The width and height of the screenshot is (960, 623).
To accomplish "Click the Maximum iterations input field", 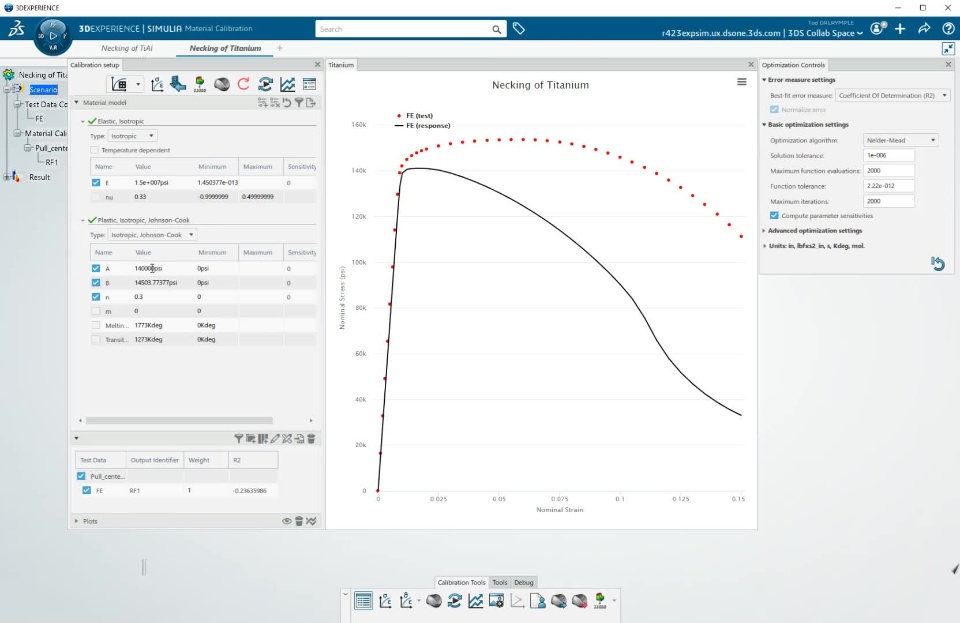I will click(889, 201).
